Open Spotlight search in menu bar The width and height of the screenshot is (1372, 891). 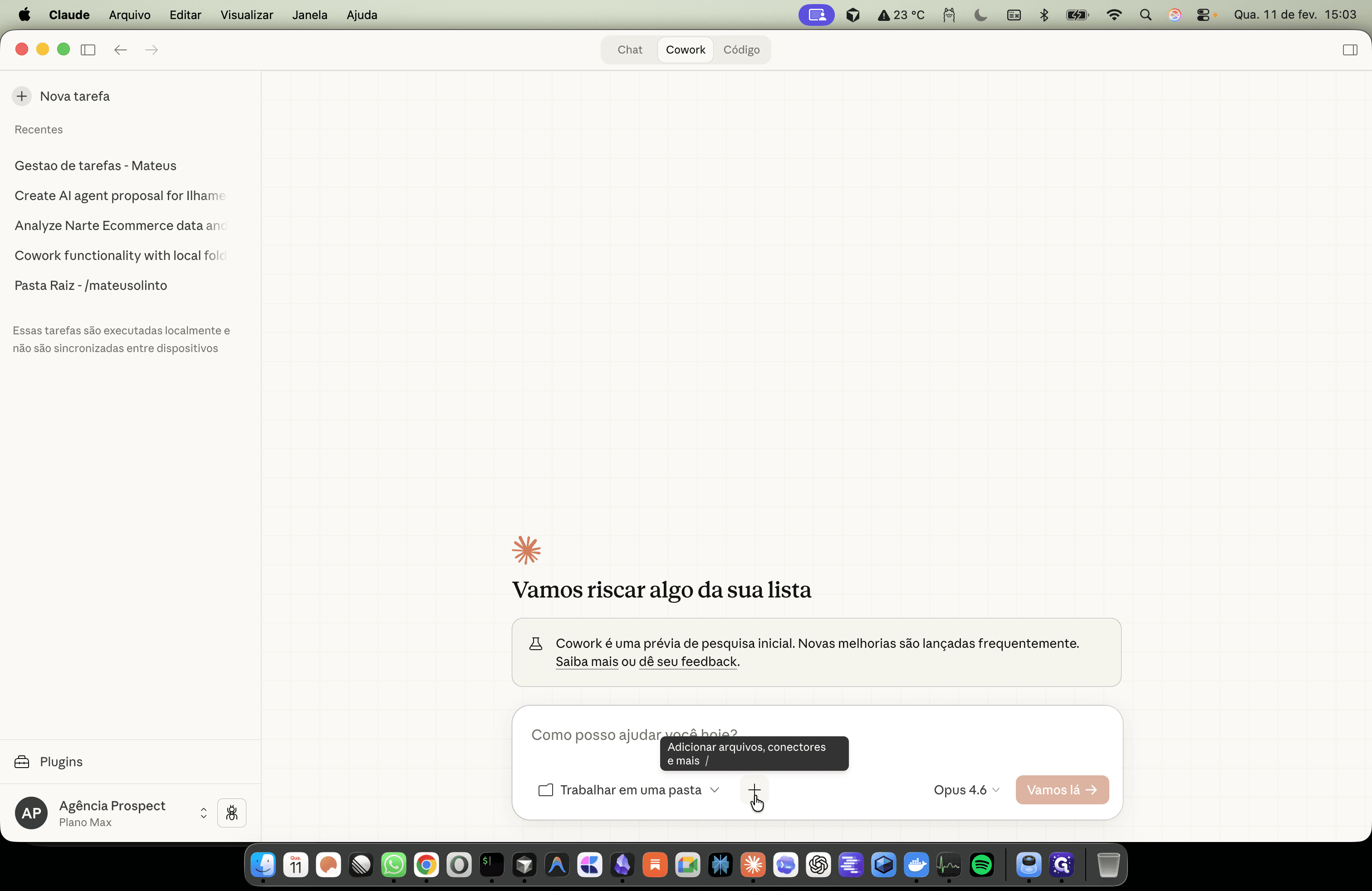point(1146,15)
